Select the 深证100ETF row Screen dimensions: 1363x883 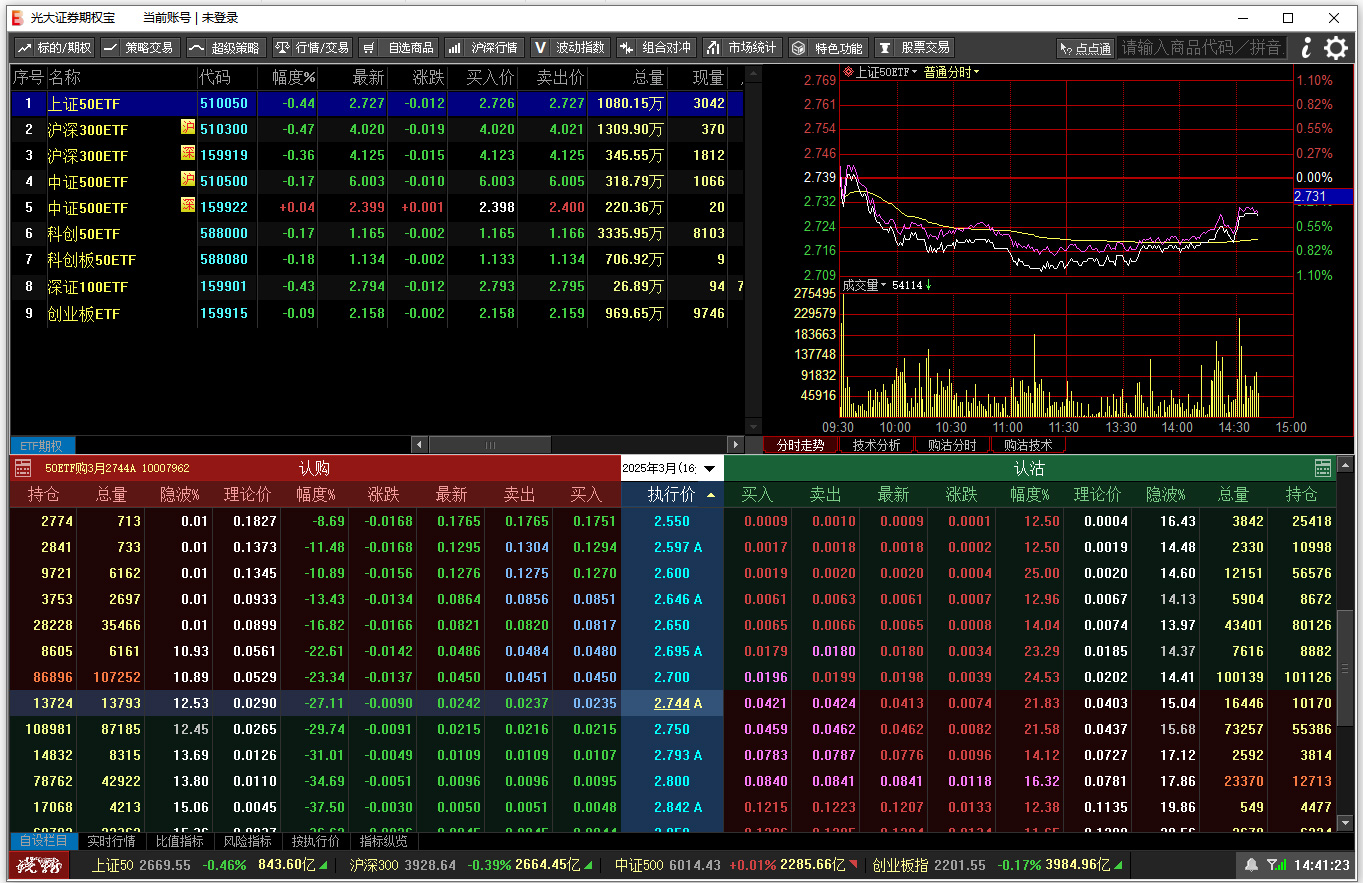[x=377, y=286]
